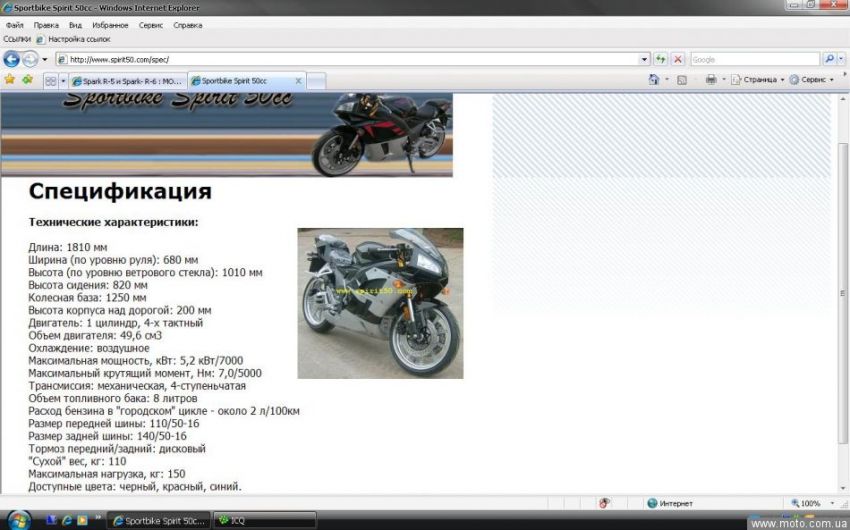
Task: Show more toolbar commands chevron
Action: (845, 75)
